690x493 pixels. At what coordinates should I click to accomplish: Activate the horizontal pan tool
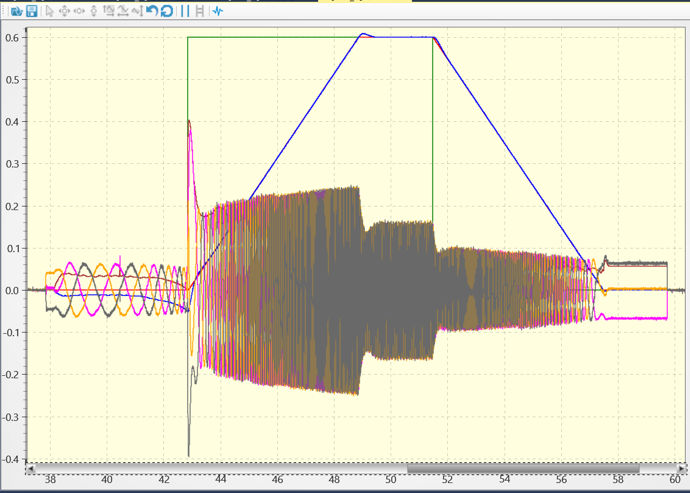79,11
